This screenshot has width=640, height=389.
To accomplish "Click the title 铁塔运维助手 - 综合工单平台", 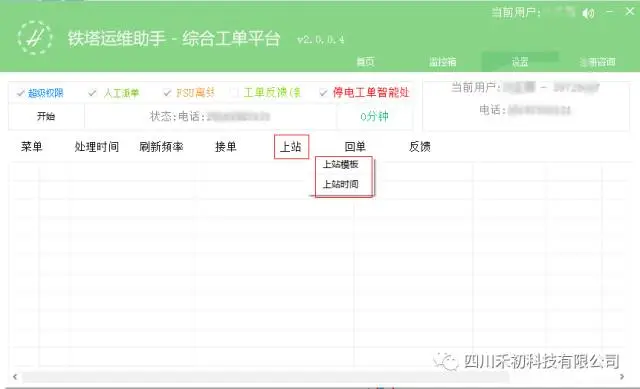I will coord(174,39).
